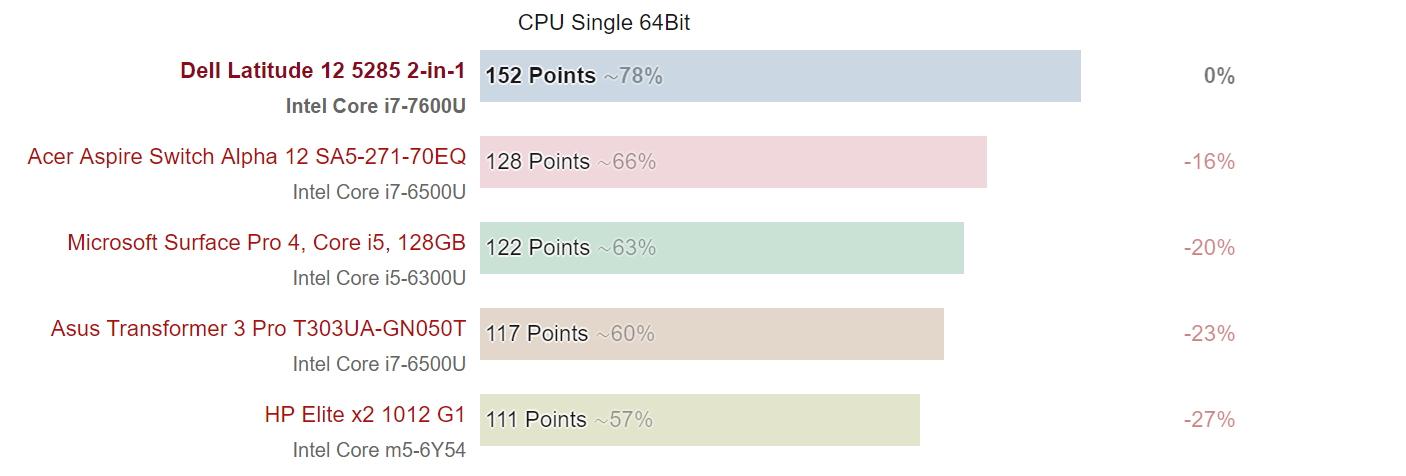Click the CPU Single 64Bit heading
The width and height of the screenshot is (1406, 476).
[x=604, y=23]
